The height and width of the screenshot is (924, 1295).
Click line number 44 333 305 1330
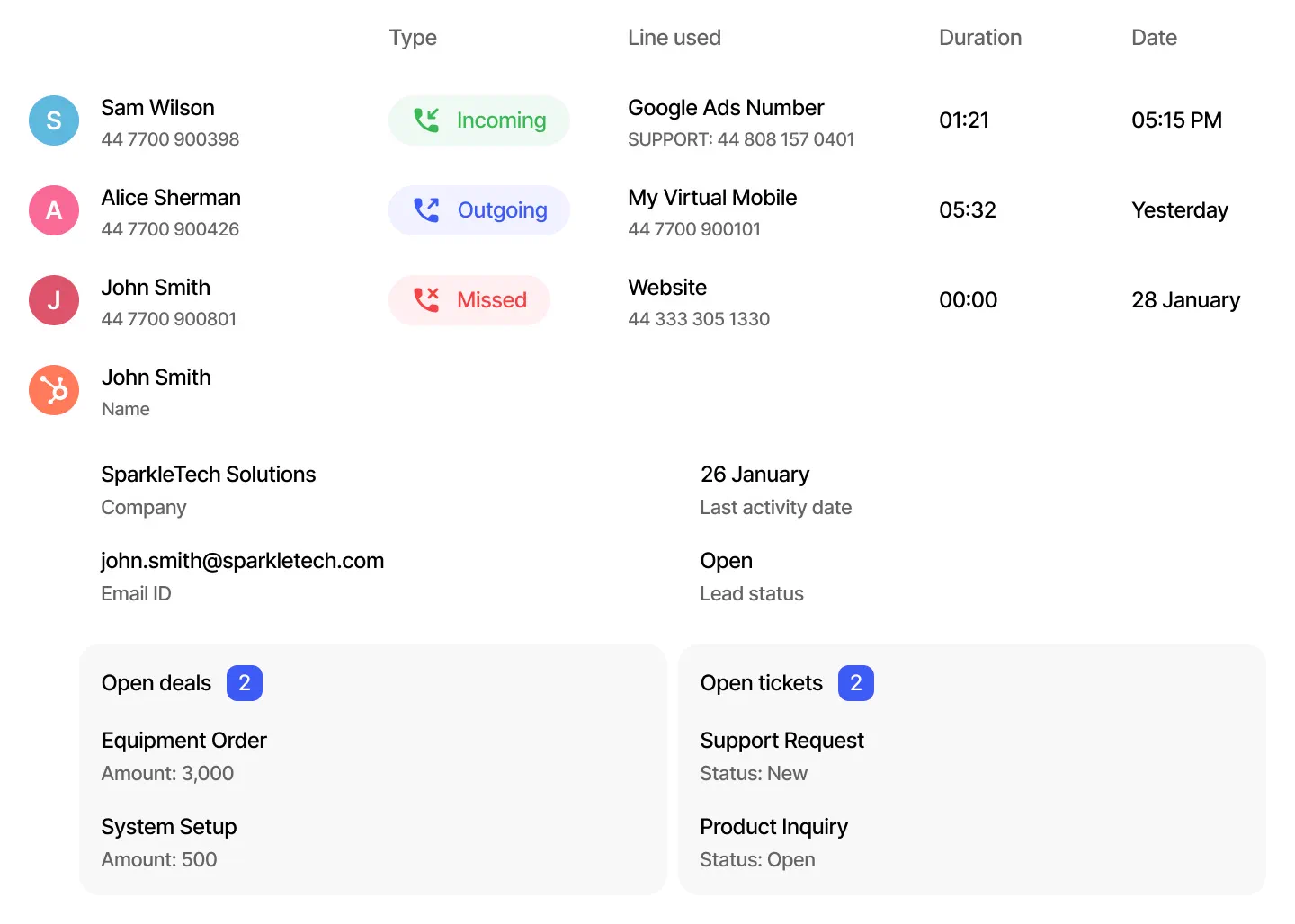(699, 319)
